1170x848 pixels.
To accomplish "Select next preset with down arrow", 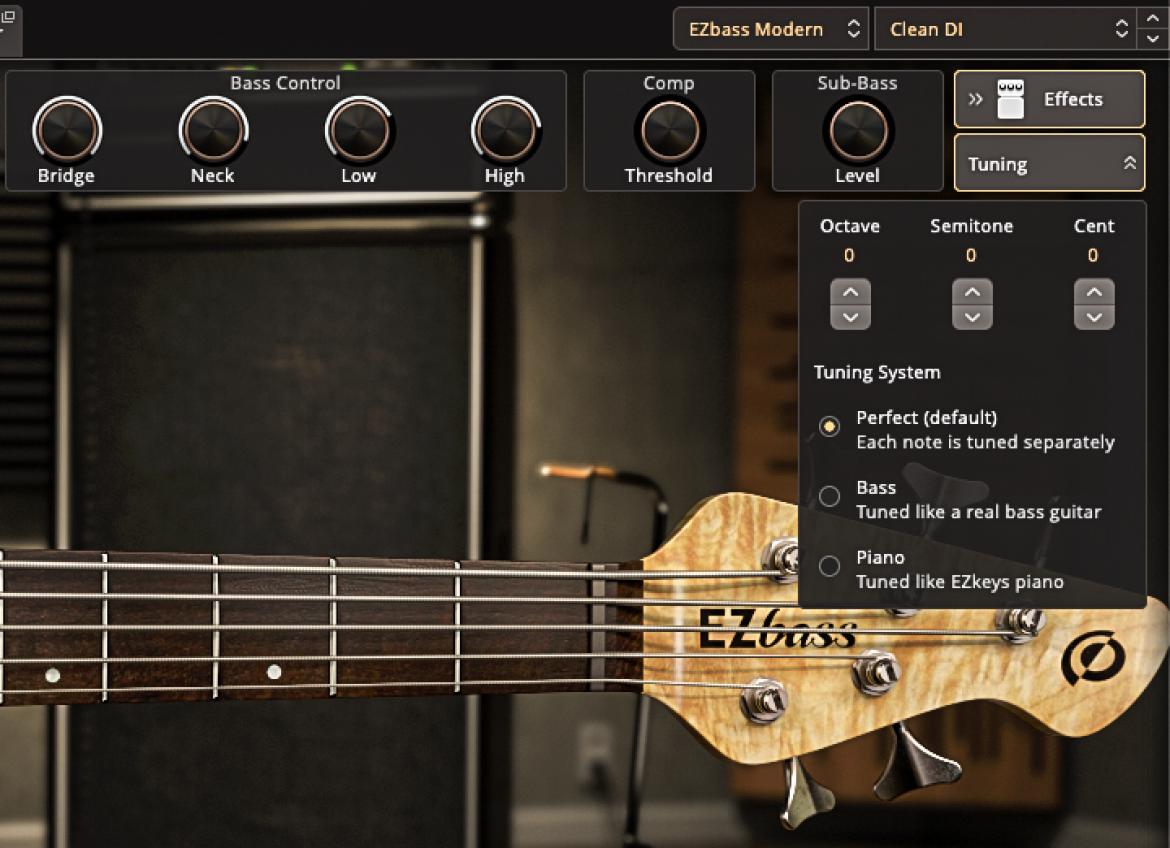I will click(x=1153, y=39).
